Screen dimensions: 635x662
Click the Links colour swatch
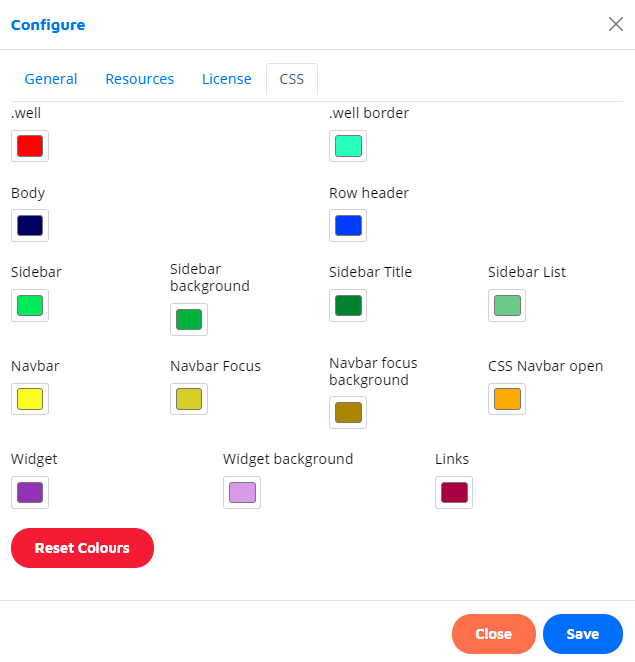454,492
